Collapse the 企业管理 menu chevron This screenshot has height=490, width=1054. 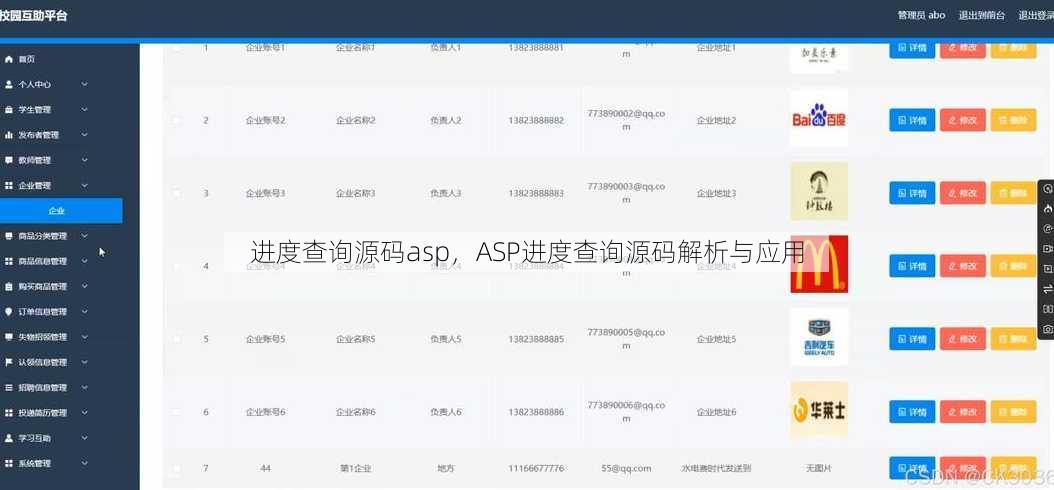point(85,185)
